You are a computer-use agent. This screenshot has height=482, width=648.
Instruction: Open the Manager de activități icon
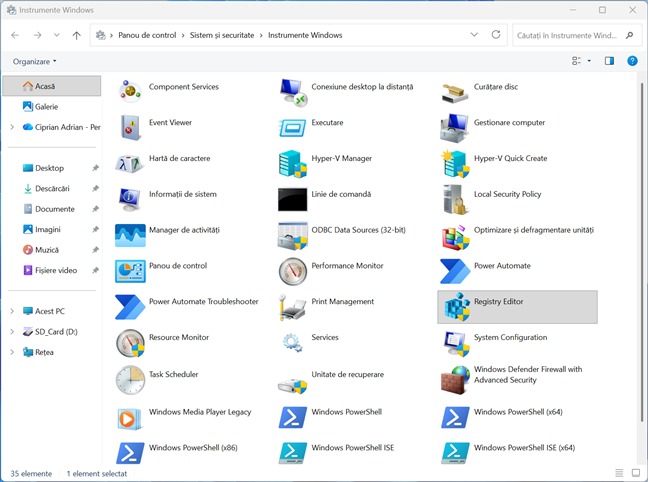pos(130,235)
